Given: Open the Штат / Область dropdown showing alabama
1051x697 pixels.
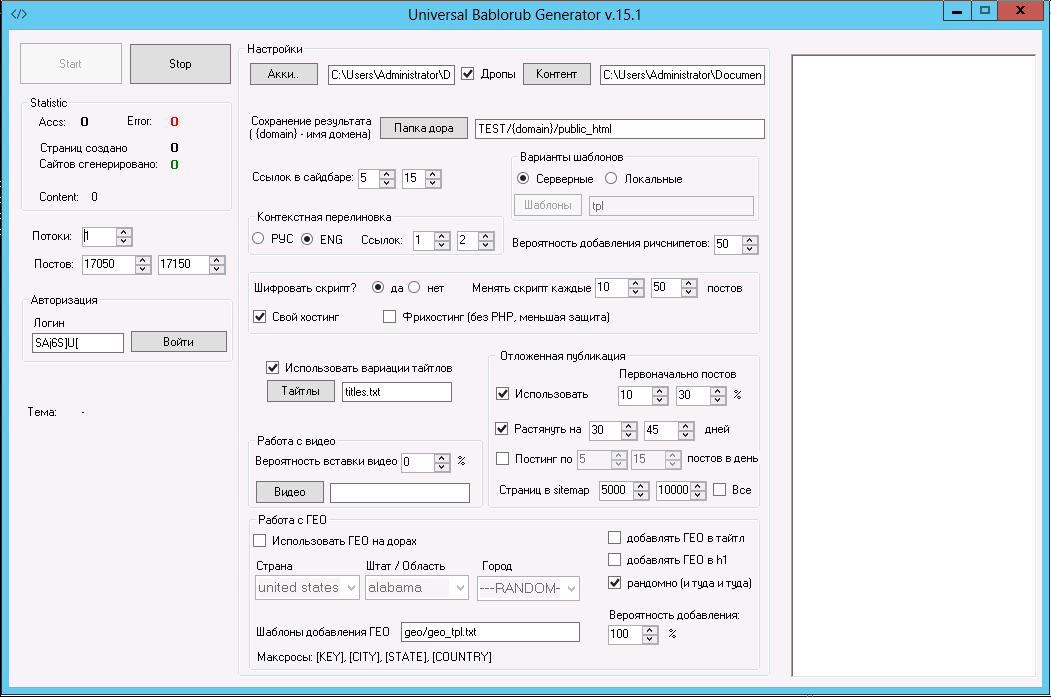Looking at the screenshot, I should click(x=416, y=588).
